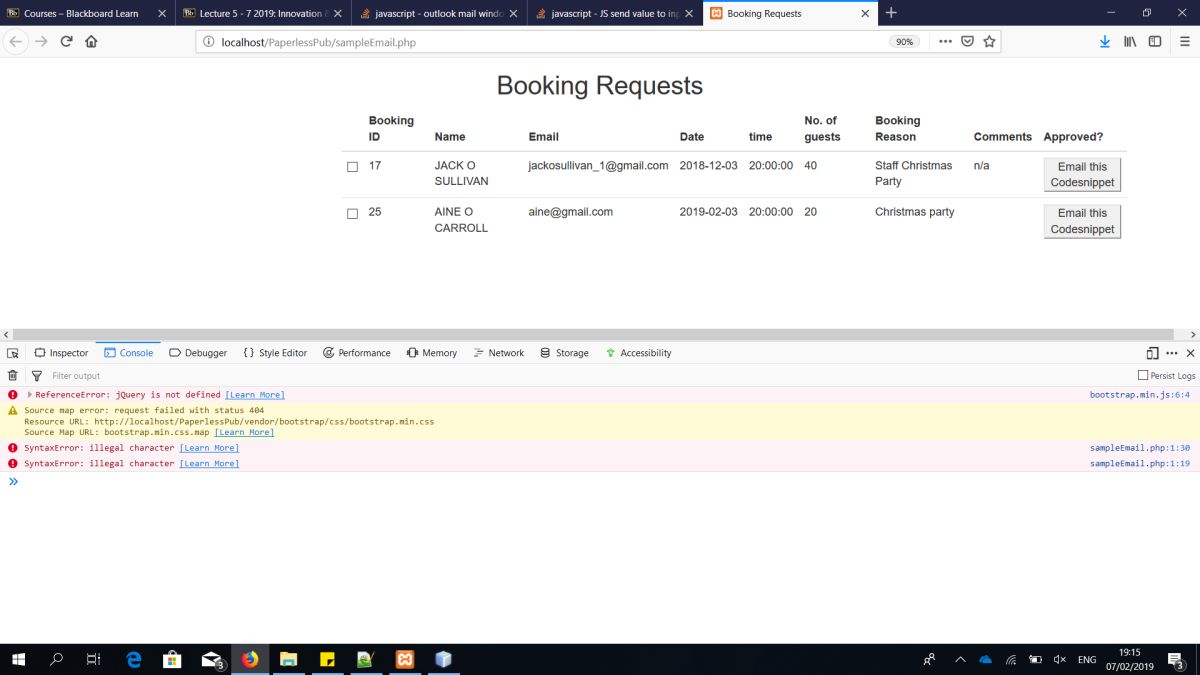The image size is (1200, 675).
Task: Open devtools customize three-dot menu
Action: (1172, 353)
